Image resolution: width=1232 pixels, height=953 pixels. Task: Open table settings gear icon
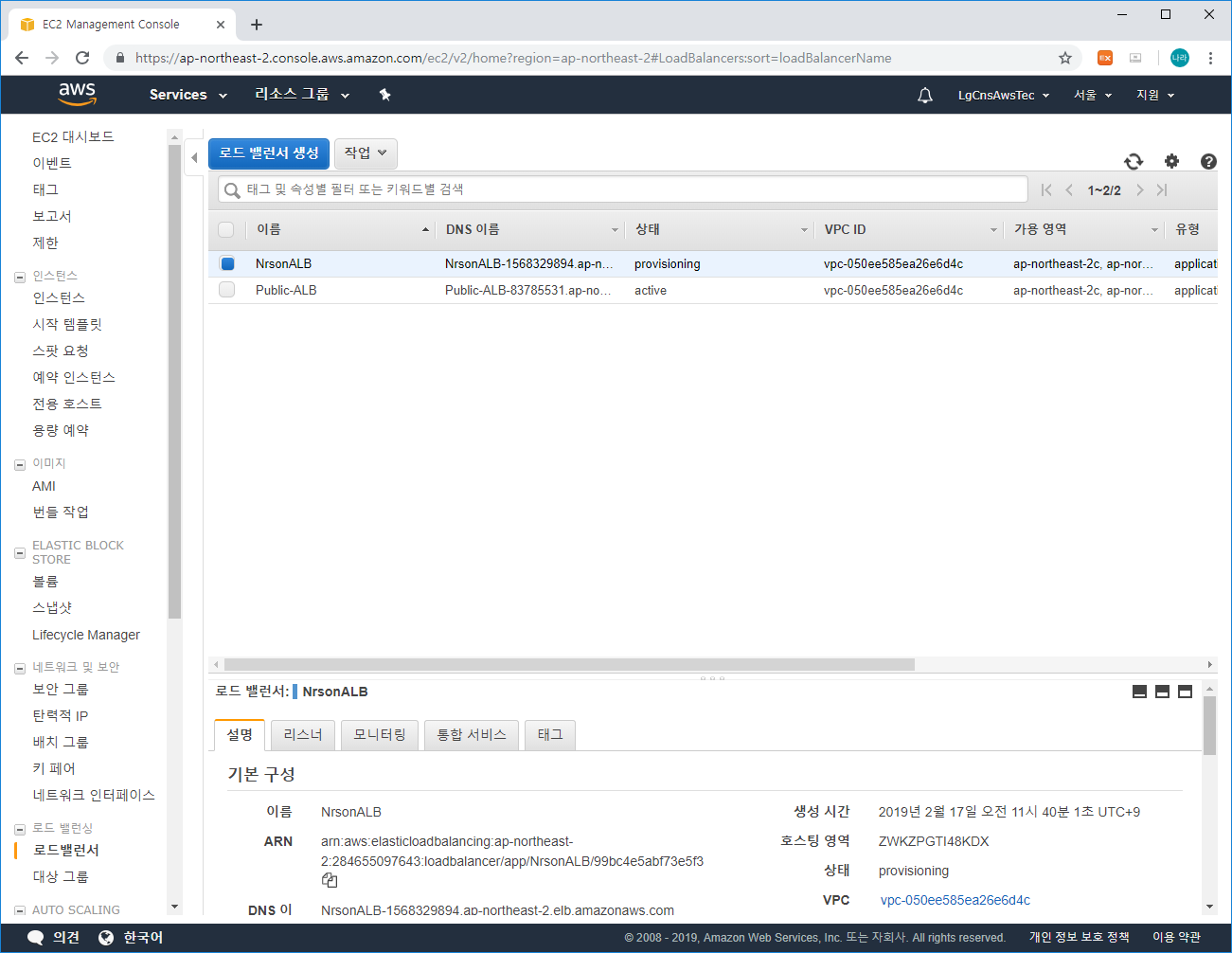[x=1171, y=161]
